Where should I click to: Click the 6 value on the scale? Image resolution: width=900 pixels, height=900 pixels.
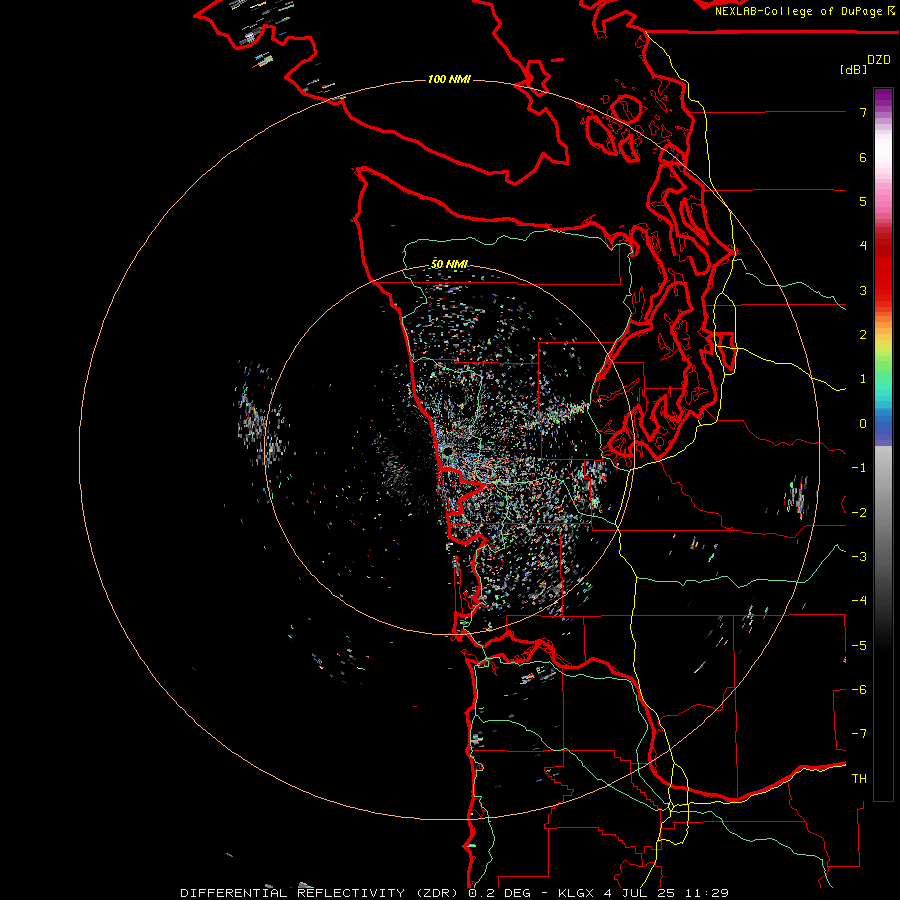pyautogui.click(x=863, y=157)
